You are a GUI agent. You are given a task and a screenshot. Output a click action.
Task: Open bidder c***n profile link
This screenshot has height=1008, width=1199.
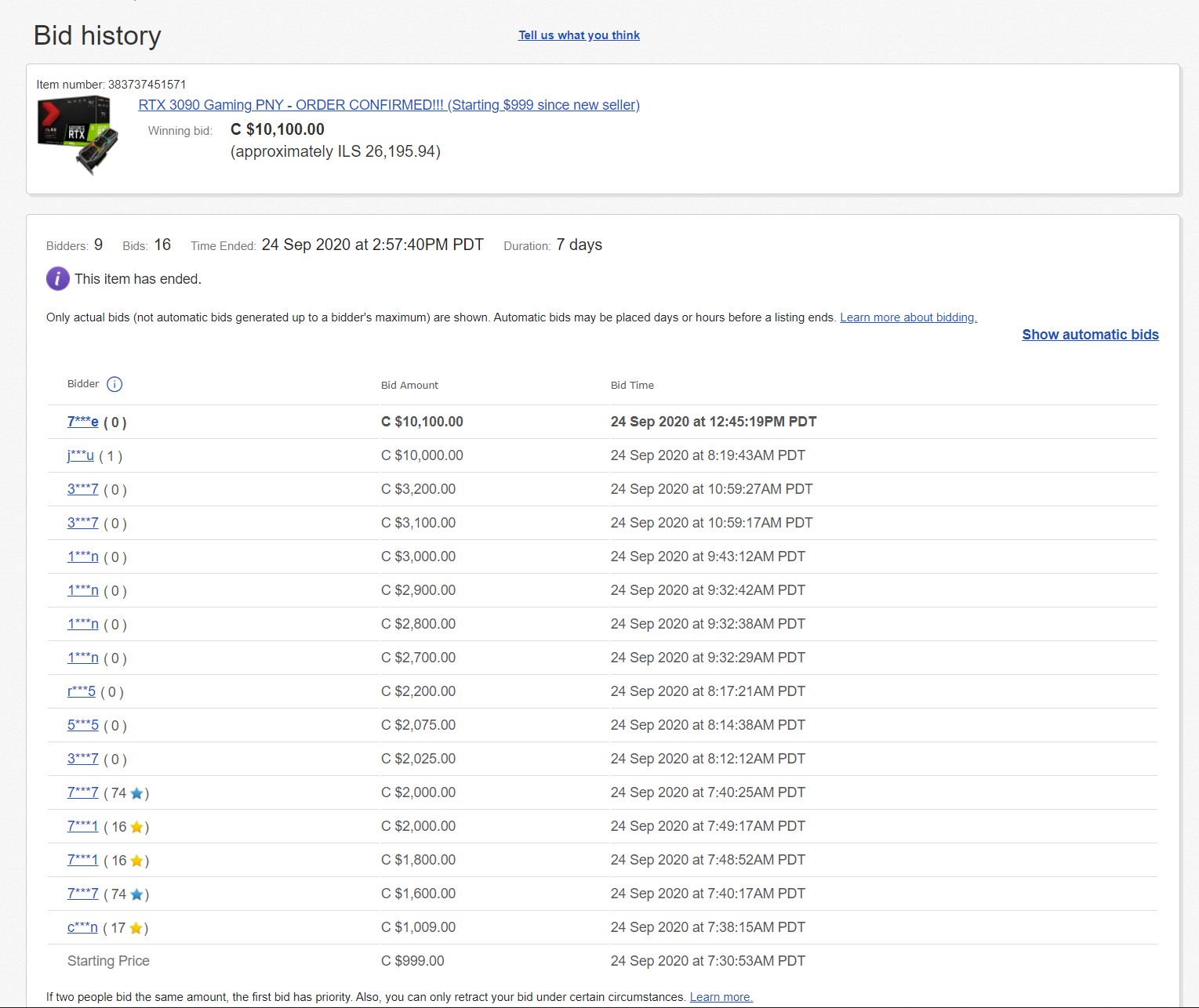tap(82, 927)
